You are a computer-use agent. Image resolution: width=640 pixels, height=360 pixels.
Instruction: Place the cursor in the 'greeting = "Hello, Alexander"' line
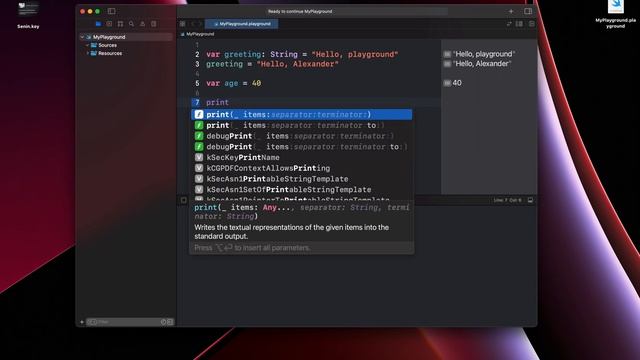272,64
